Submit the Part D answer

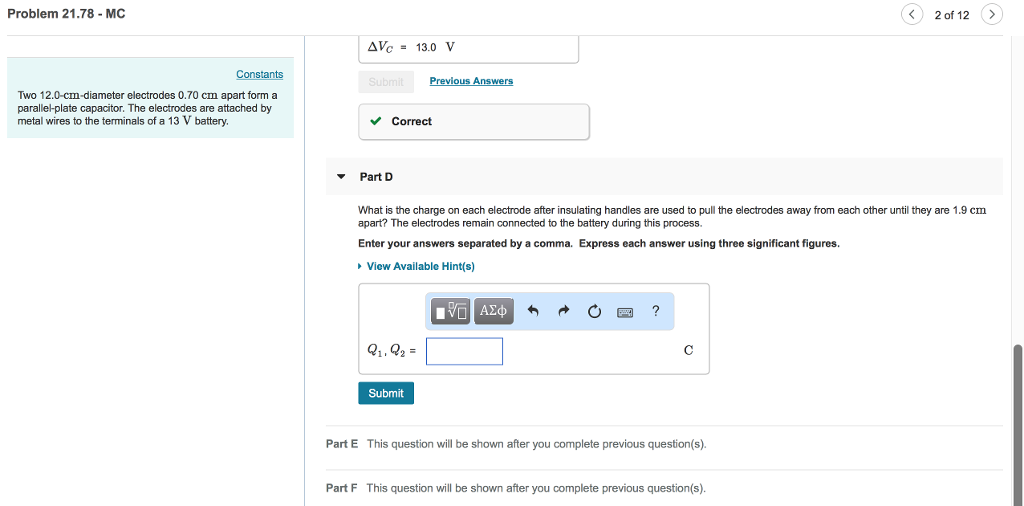[386, 393]
